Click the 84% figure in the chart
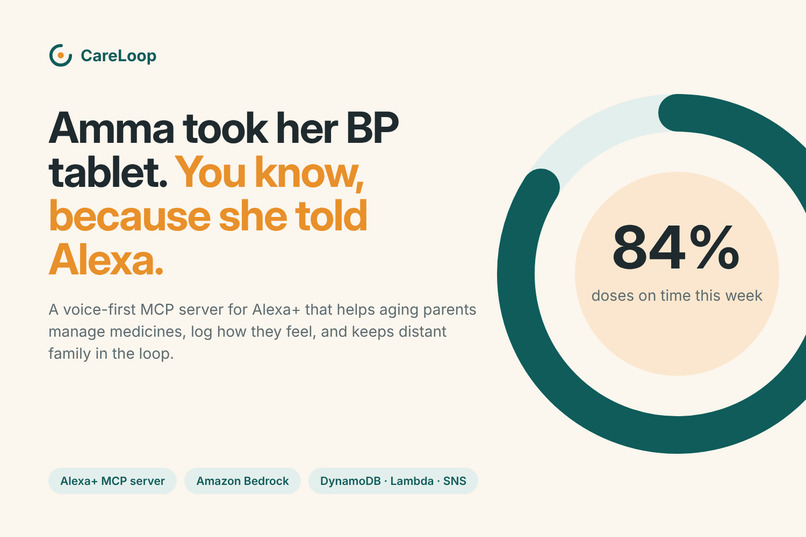 pyautogui.click(x=676, y=247)
